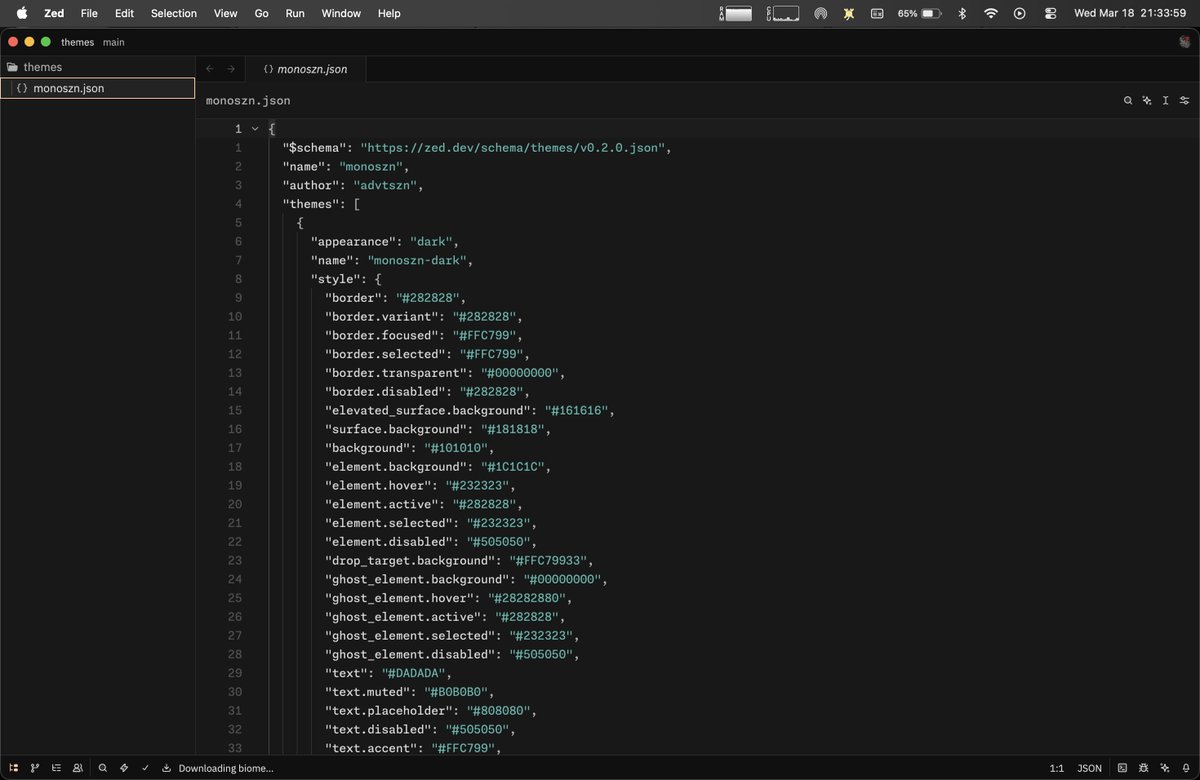Open the Apple menu

[21, 13]
